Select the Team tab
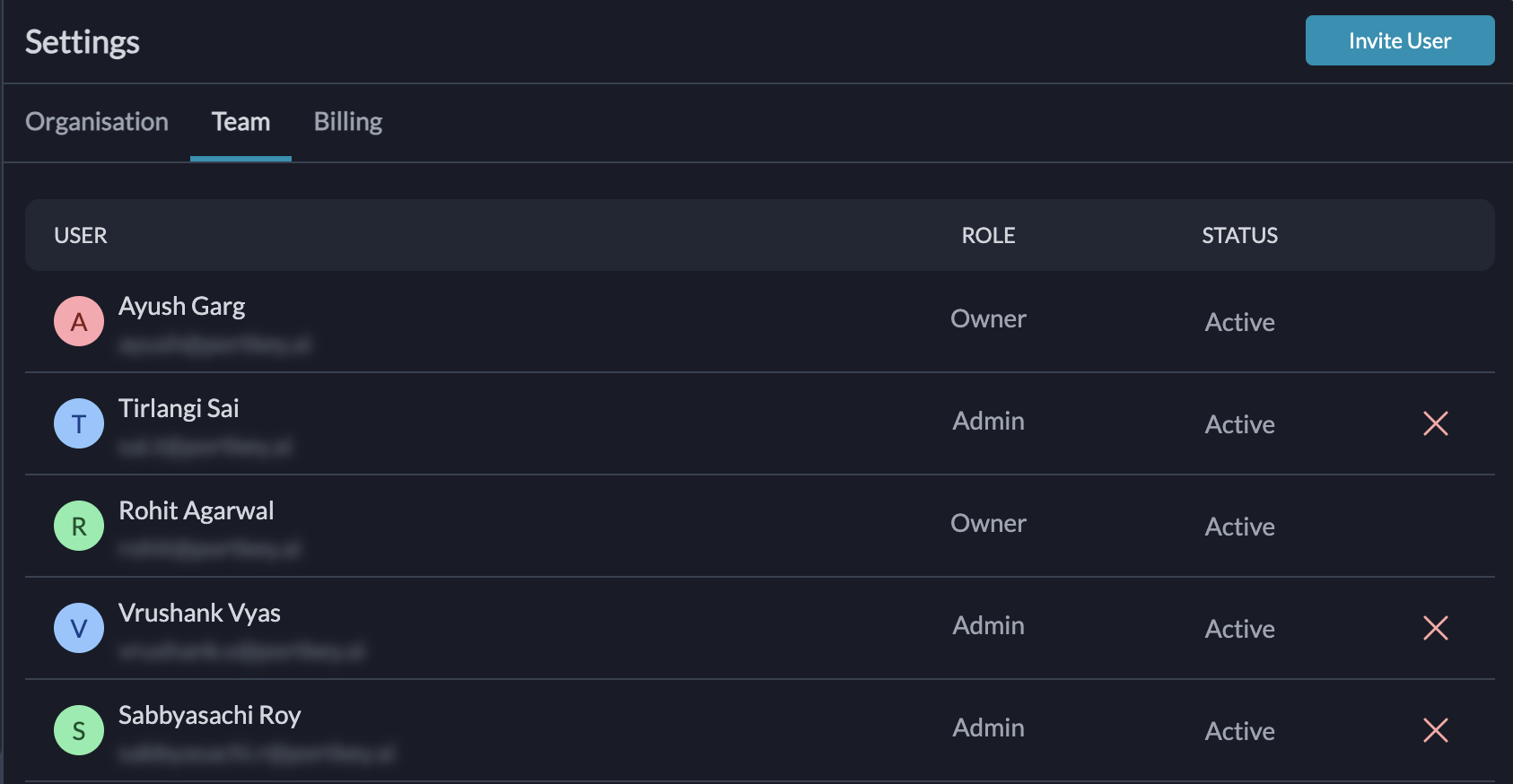 click(x=241, y=122)
